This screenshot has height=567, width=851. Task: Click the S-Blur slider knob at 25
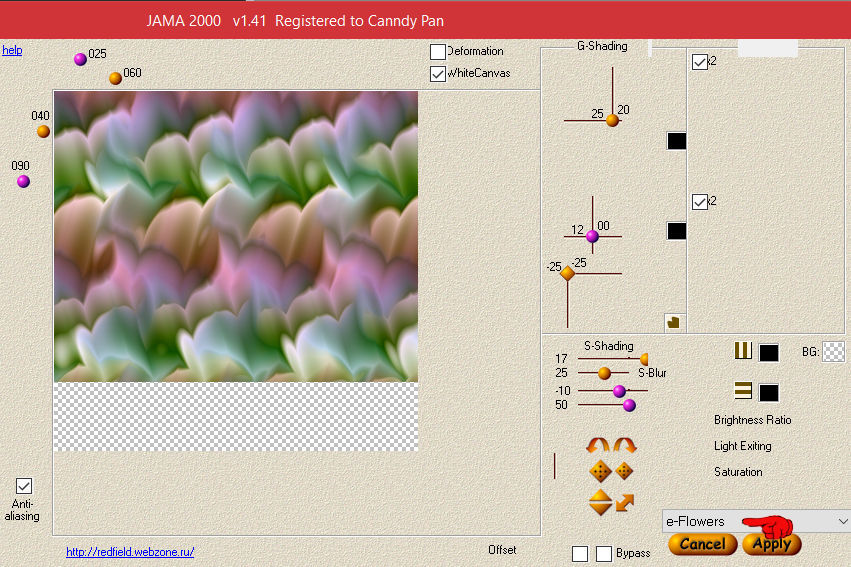(605, 373)
